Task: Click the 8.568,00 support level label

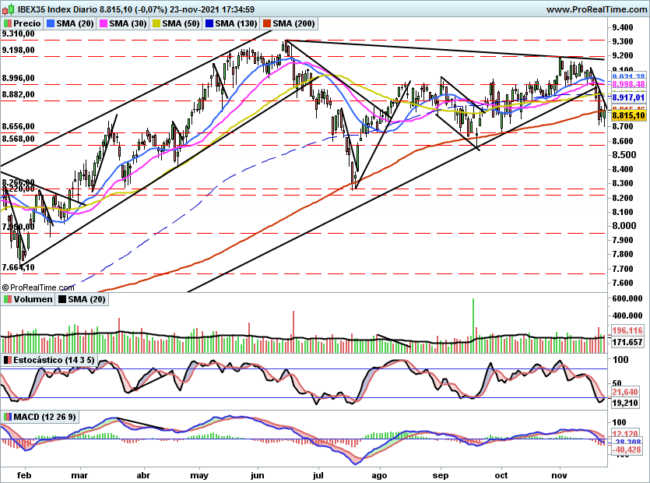Action: [18, 138]
